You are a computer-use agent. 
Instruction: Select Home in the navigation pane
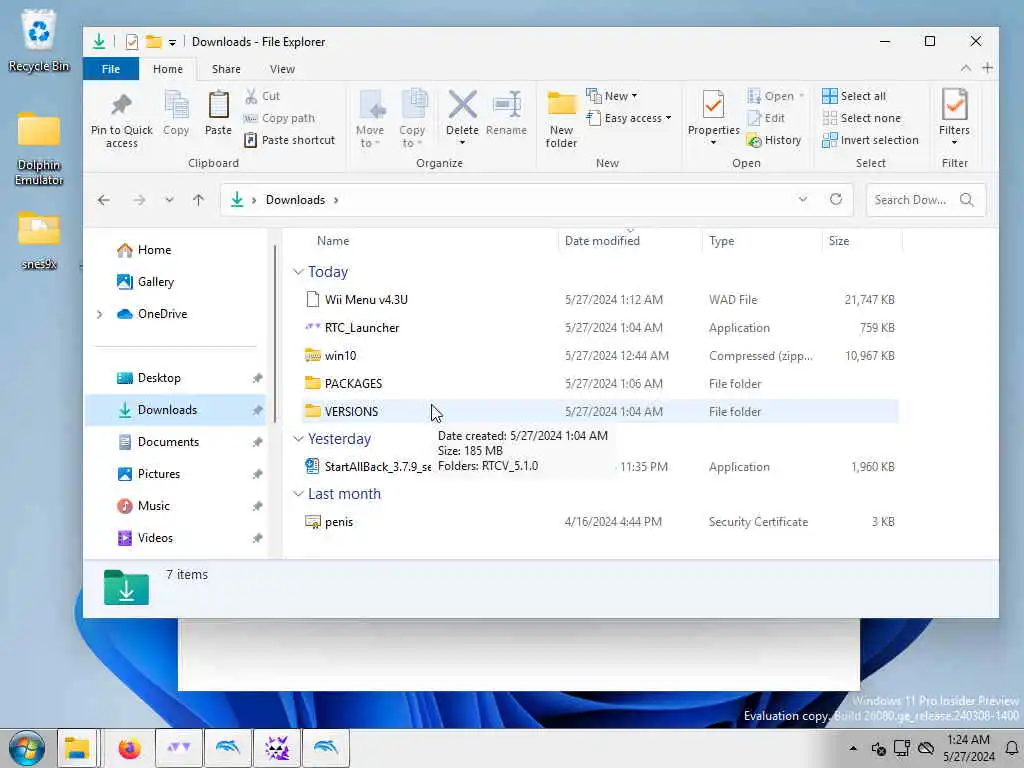coord(154,250)
